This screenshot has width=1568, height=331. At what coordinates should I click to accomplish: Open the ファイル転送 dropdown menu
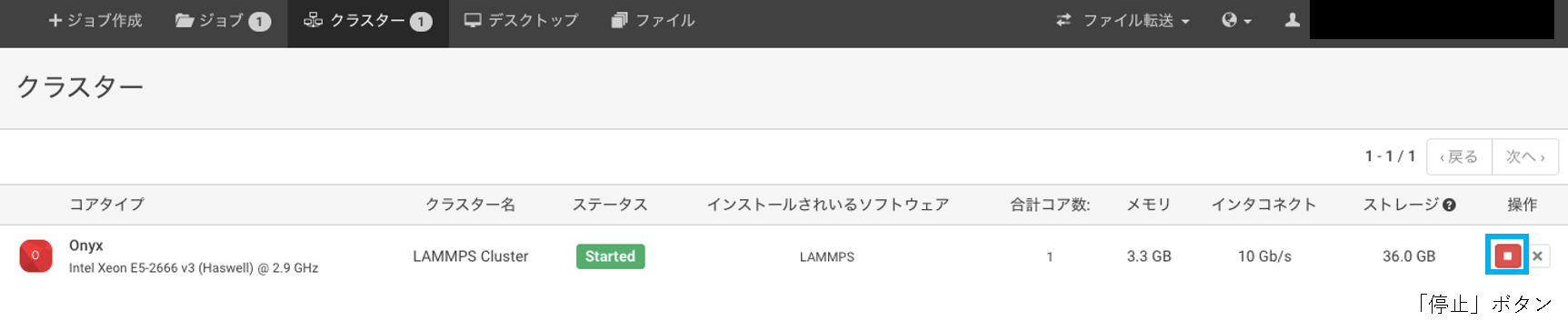(1123, 20)
